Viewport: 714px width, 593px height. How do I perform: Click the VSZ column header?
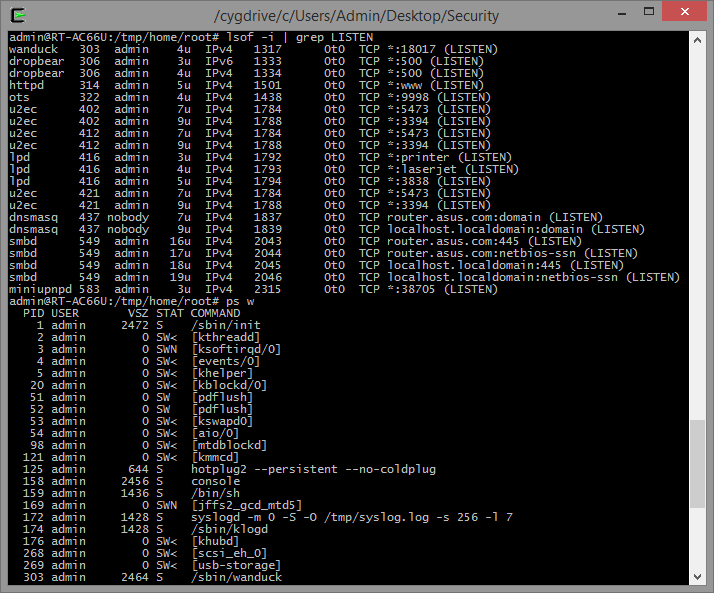point(138,313)
